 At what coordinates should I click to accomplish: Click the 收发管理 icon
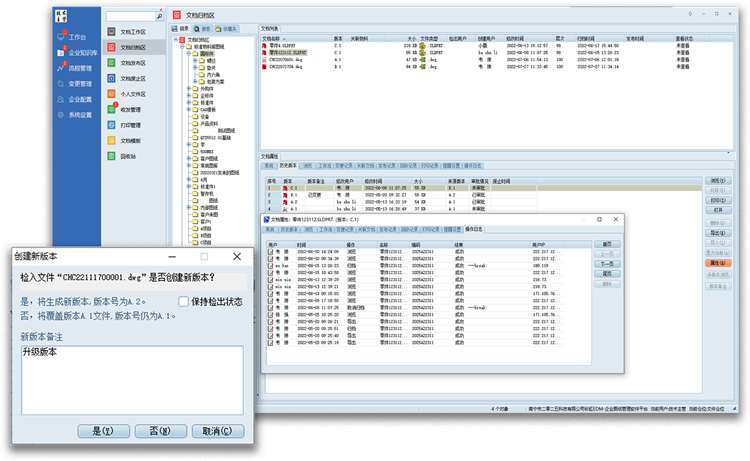click(111, 110)
